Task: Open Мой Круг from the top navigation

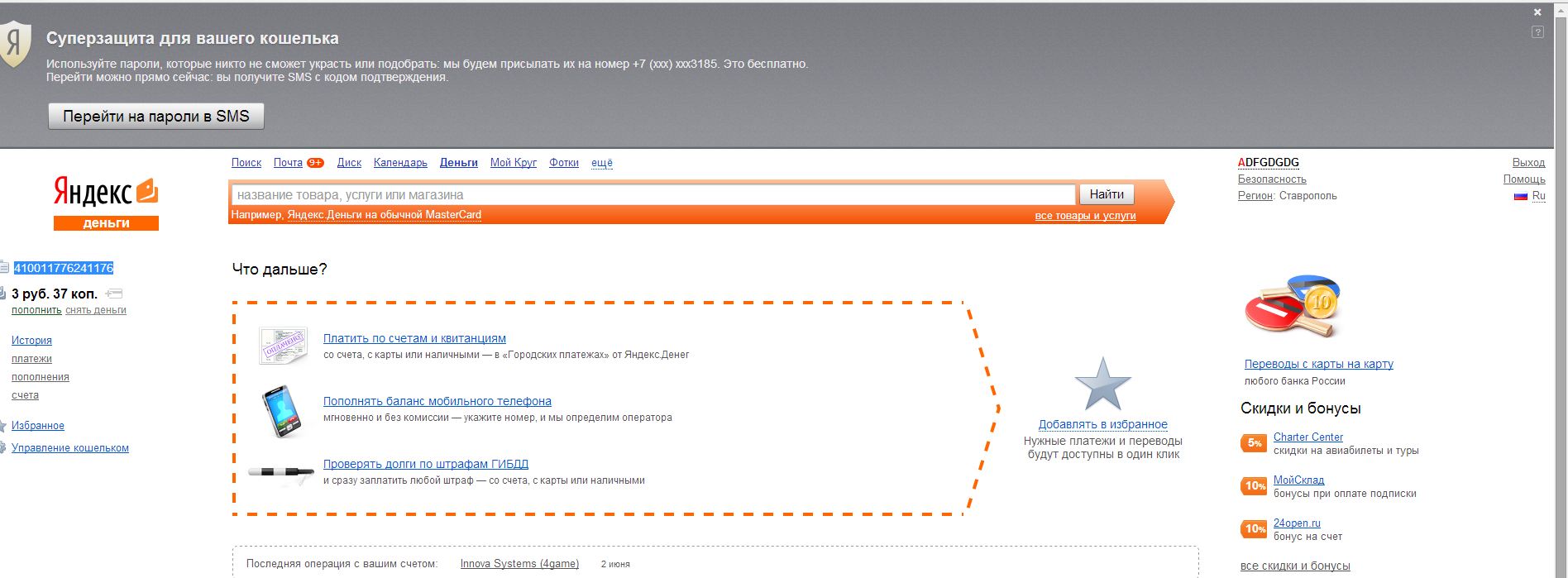Action: [x=514, y=163]
